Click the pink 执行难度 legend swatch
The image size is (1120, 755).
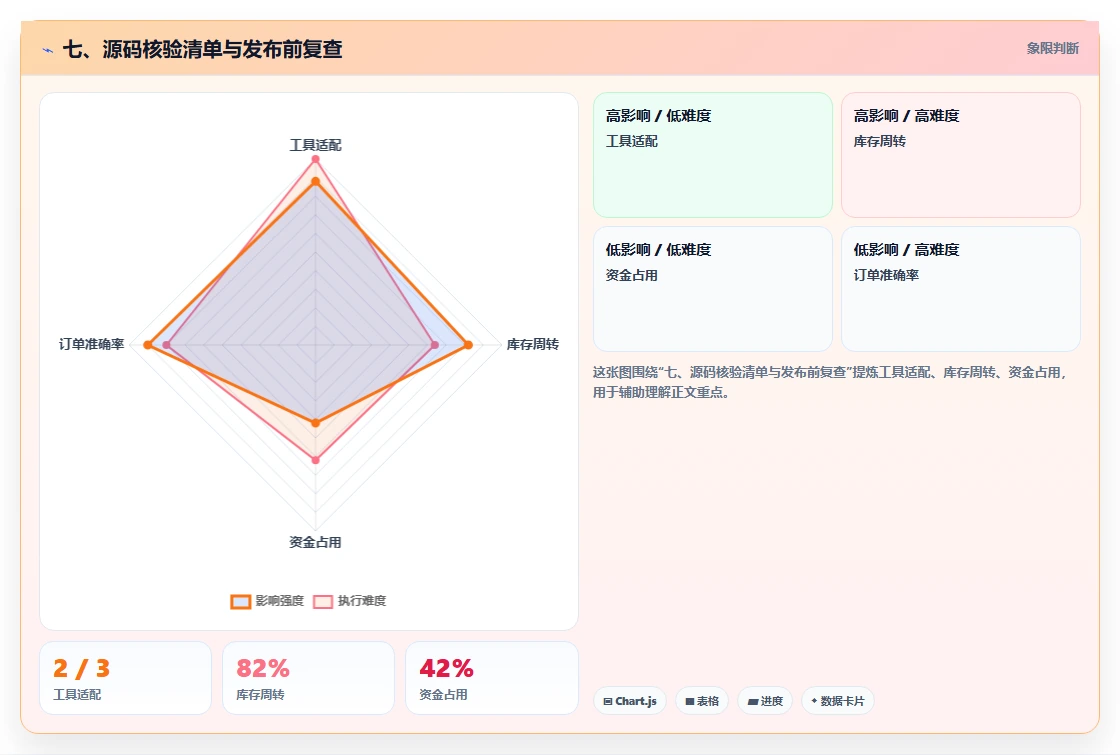pyautogui.click(x=323, y=601)
